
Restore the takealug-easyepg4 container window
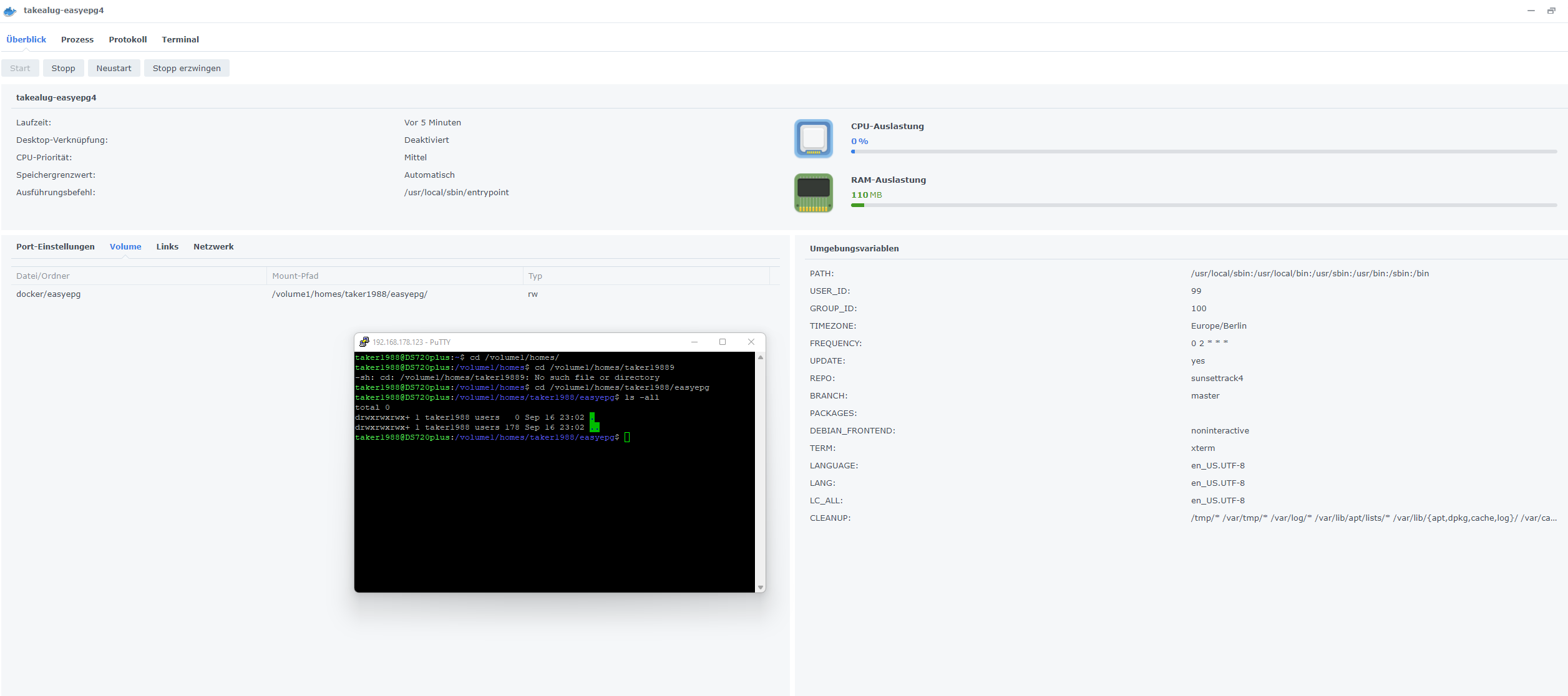(1551, 11)
